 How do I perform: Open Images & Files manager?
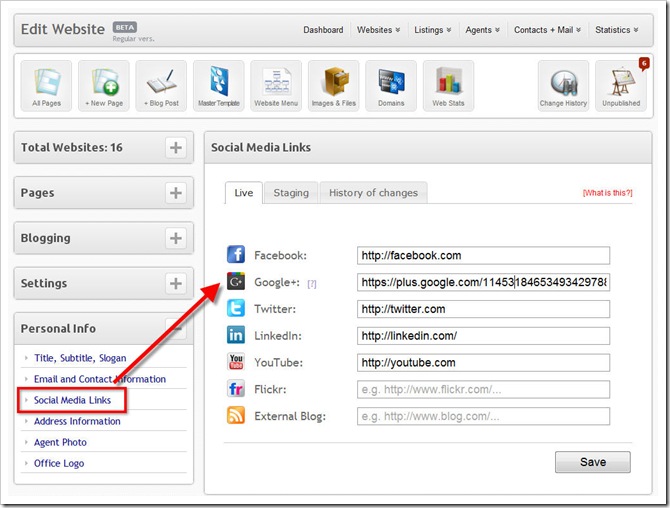[x=334, y=86]
